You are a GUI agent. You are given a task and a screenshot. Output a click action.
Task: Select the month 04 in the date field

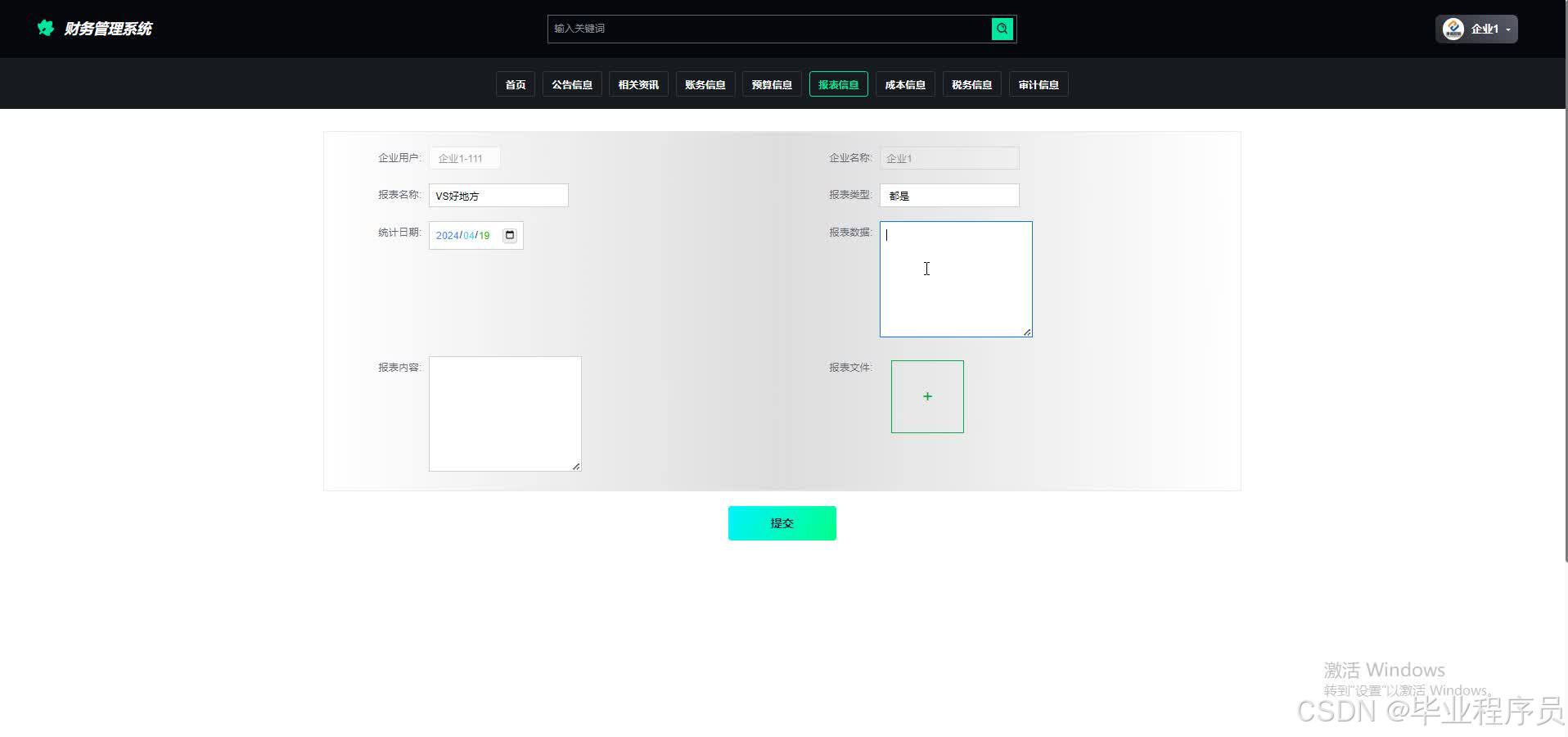(469, 236)
